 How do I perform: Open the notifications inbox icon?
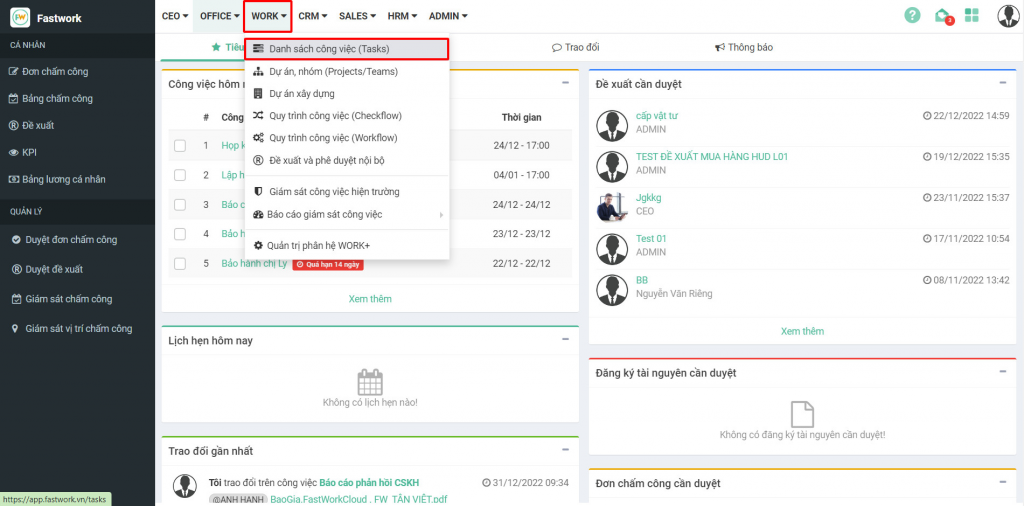[x=942, y=16]
